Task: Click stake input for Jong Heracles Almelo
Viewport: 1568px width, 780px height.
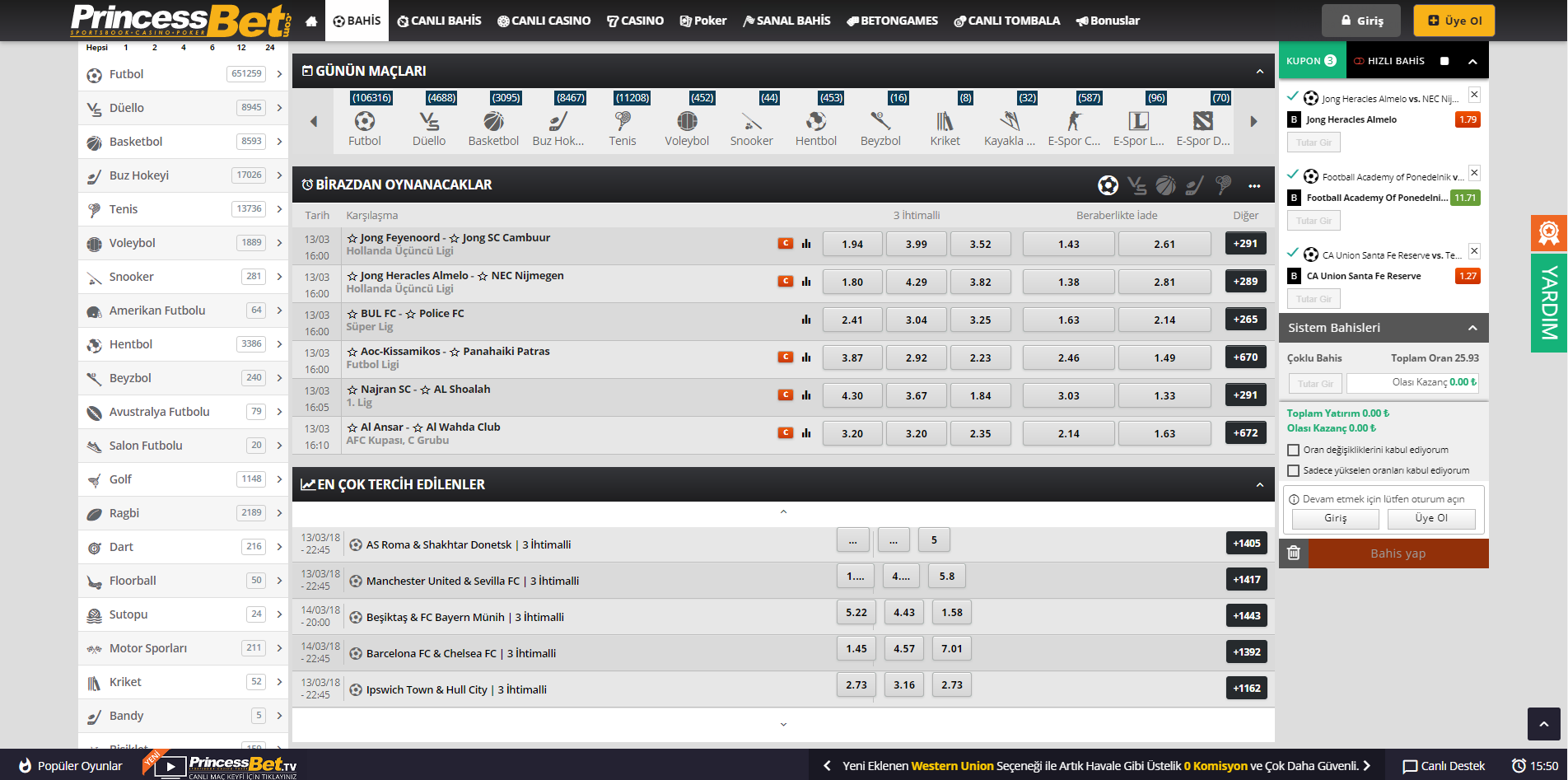Action: pos(1314,142)
